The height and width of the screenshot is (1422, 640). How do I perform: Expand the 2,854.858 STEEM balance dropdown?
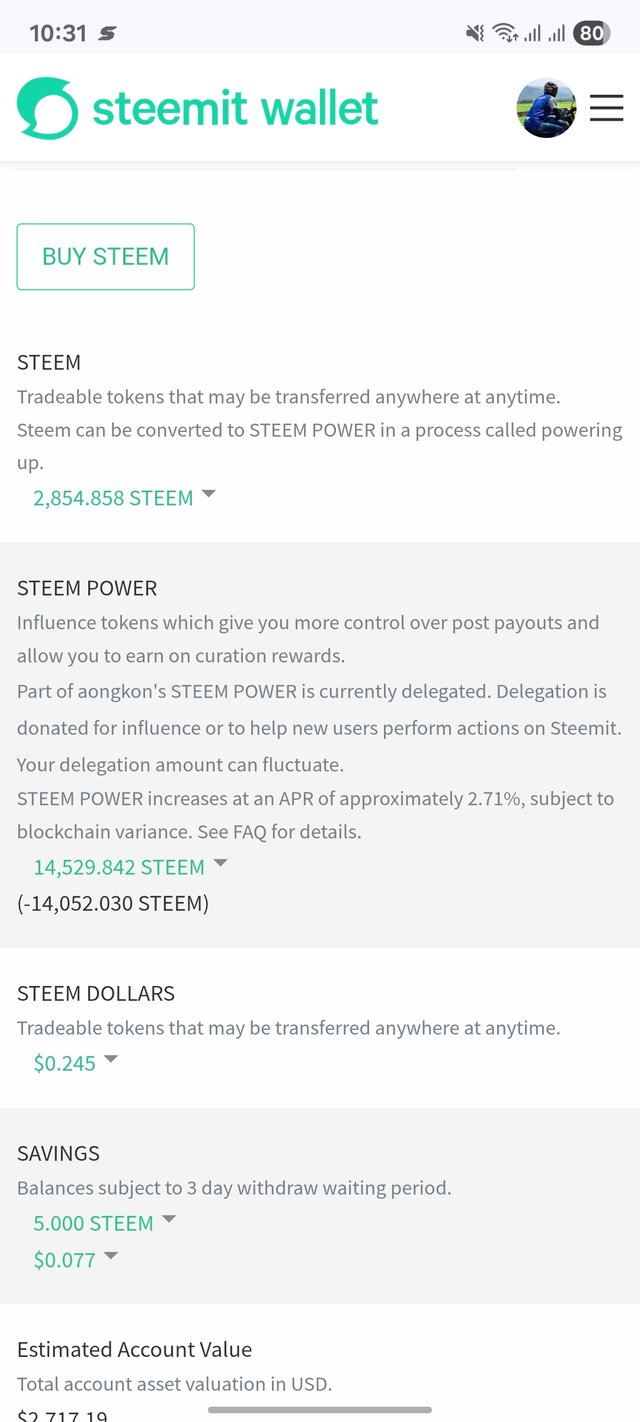point(124,498)
